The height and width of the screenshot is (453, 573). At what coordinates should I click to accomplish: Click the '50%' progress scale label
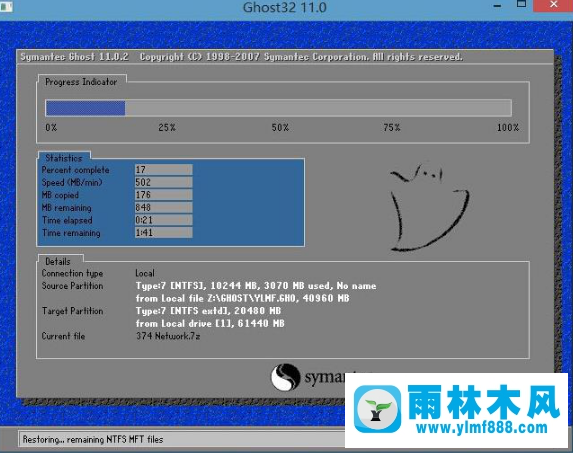tap(280, 127)
